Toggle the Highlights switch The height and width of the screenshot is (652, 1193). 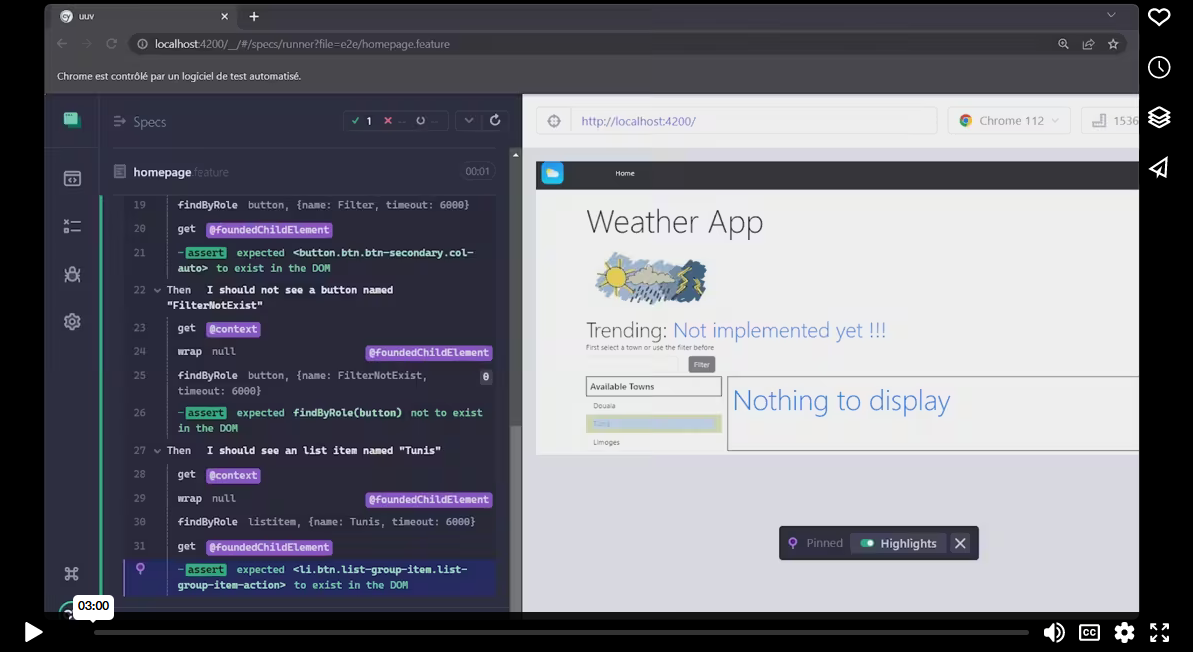pyautogui.click(x=867, y=543)
